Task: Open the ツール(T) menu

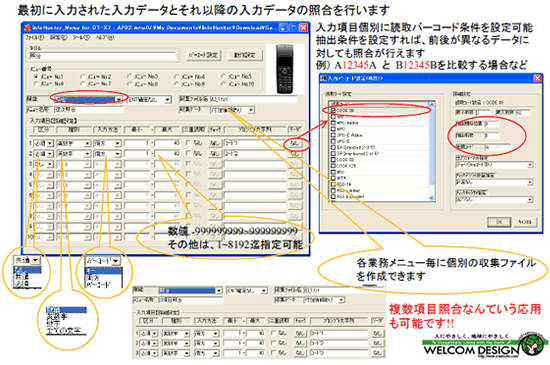Action: click(81, 37)
